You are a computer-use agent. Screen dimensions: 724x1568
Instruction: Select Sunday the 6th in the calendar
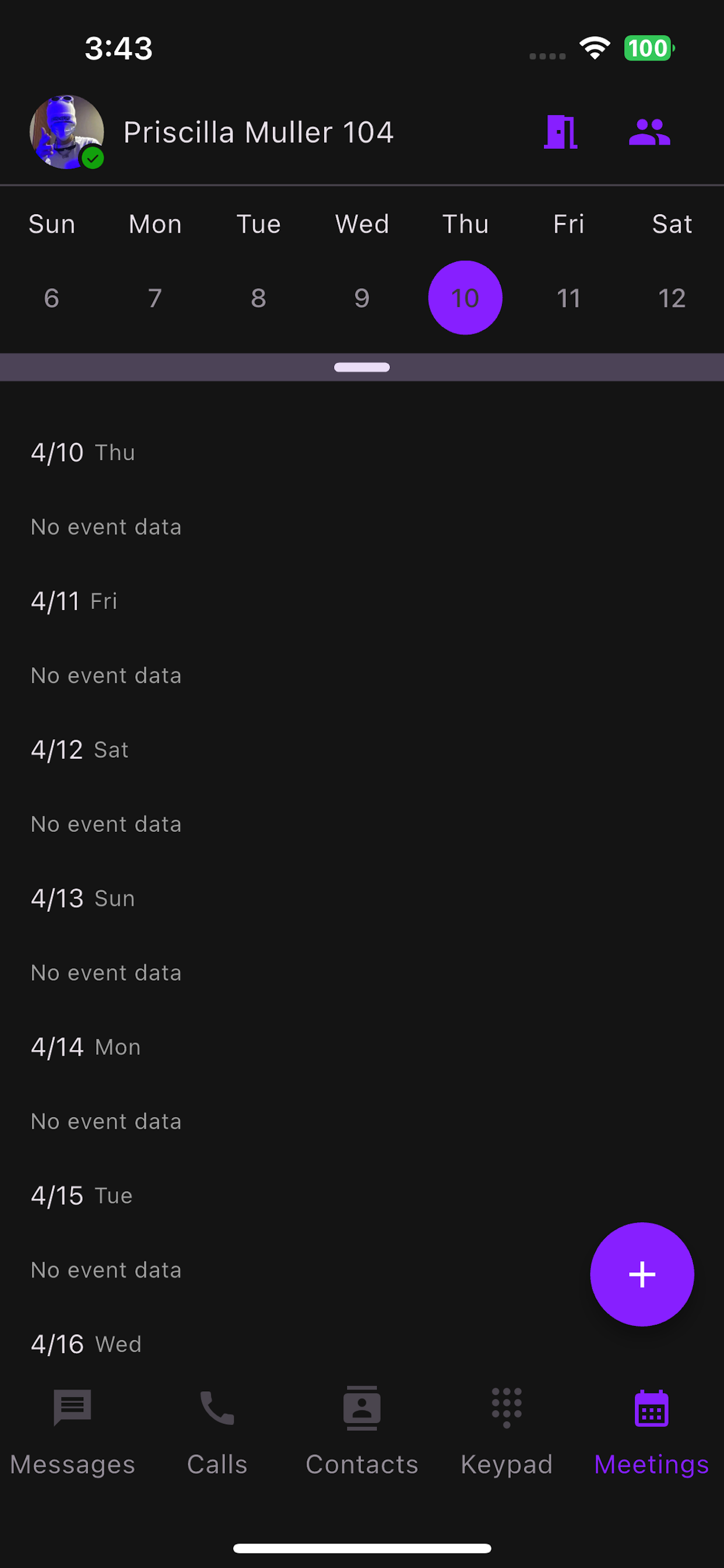click(52, 298)
